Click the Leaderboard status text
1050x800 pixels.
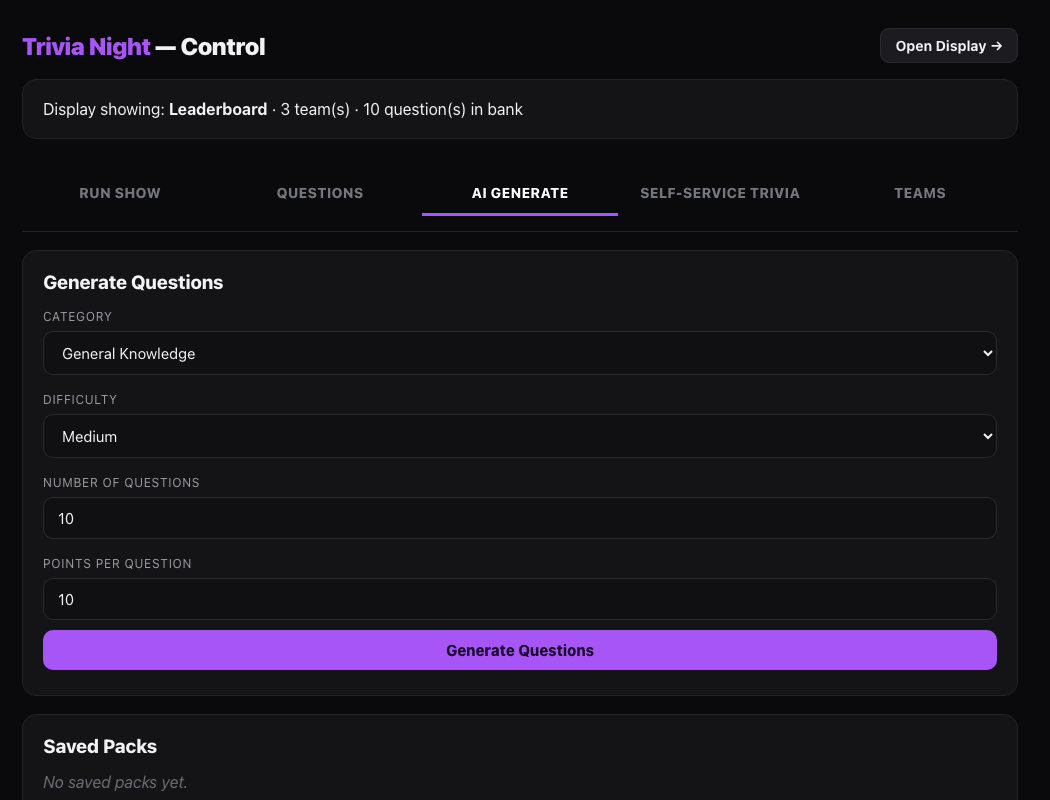point(218,109)
